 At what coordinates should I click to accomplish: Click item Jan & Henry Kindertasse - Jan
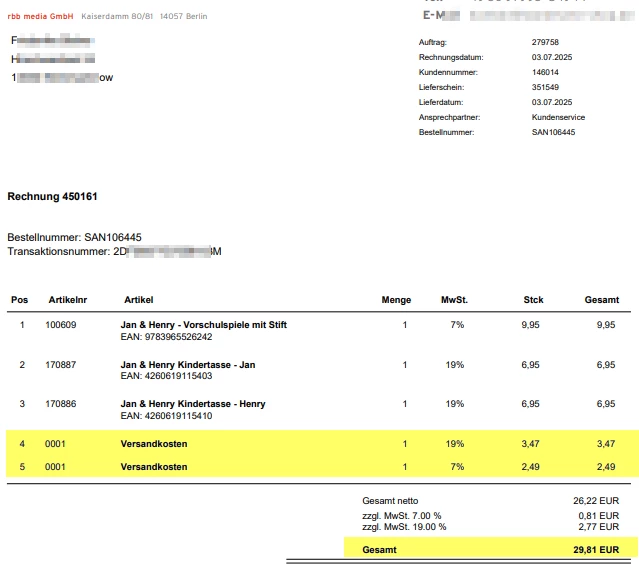[x=188, y=365]
